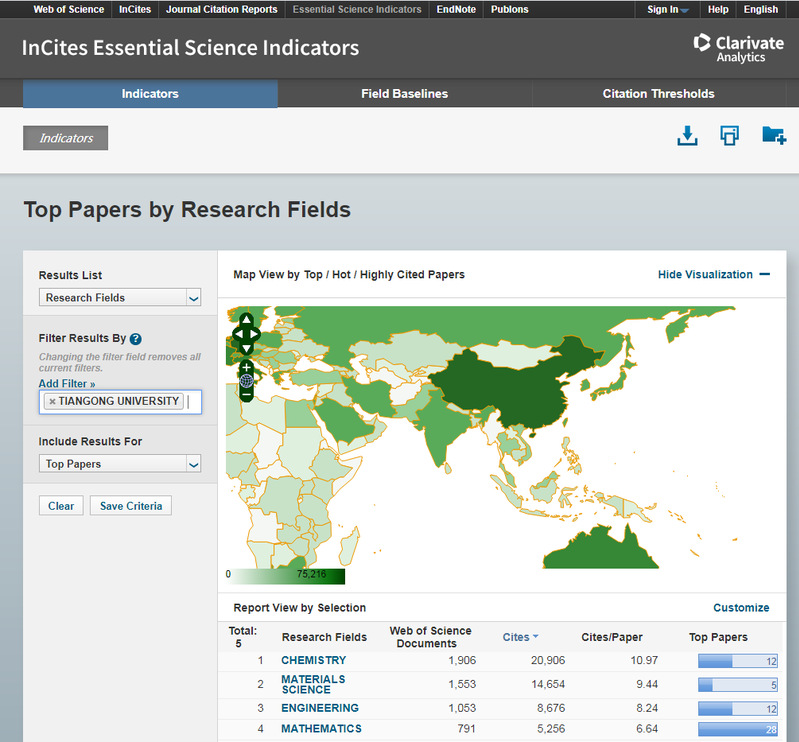Open Essential Science Indicators link
The image size is (799, 742).
(357, 9)
